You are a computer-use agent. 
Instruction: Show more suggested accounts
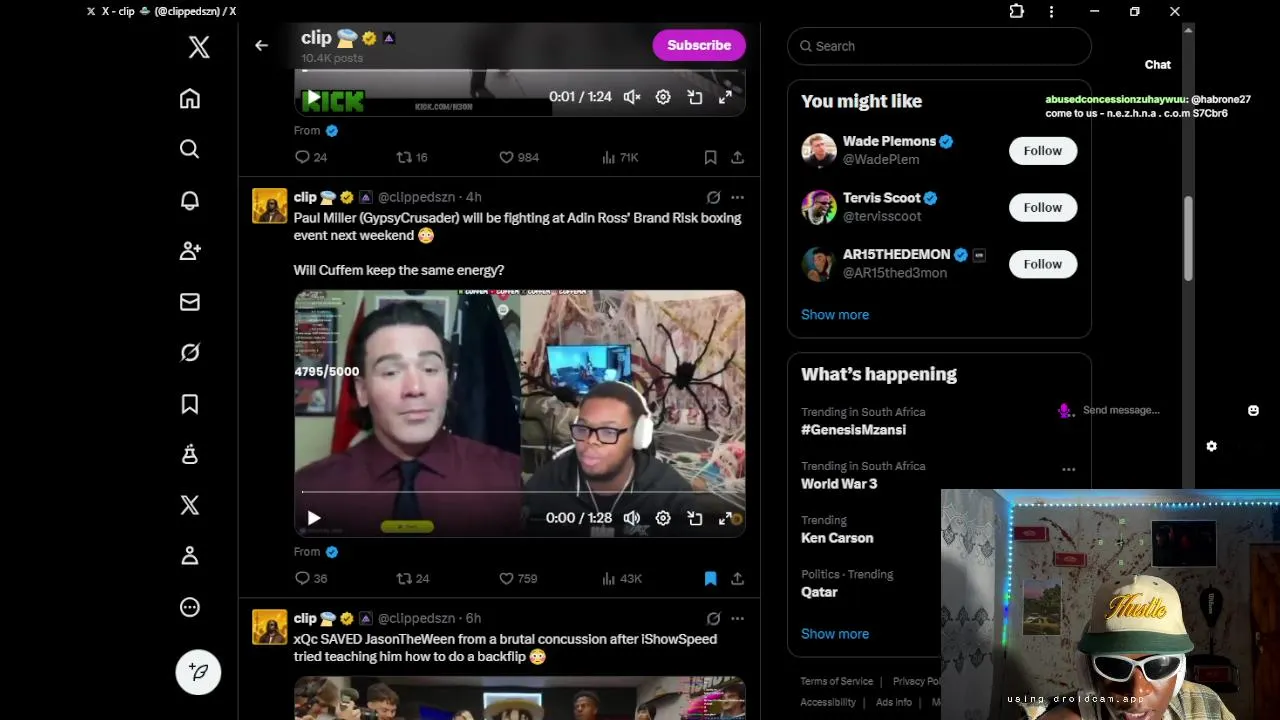pyautogui.click(x=835, y=314)
